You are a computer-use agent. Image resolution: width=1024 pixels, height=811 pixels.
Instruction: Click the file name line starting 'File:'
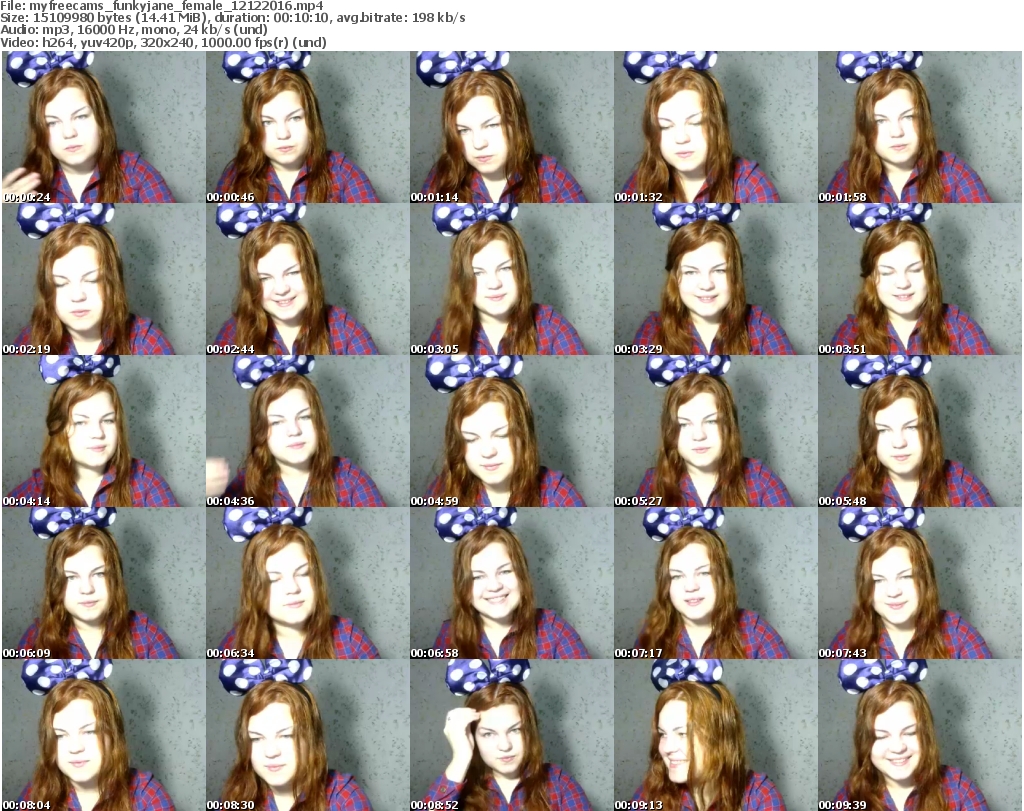[x=162, y=6]
